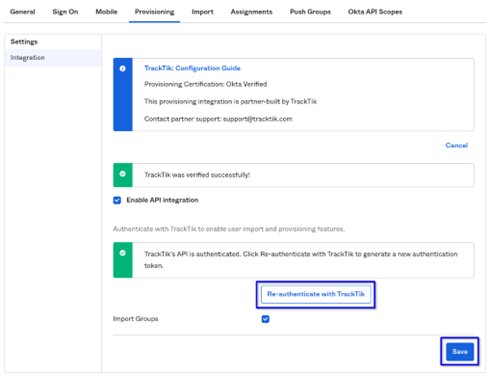This screenshot has width=490, height=377.
Task: Open the Mobile tab
Action: tap(106, 12)
